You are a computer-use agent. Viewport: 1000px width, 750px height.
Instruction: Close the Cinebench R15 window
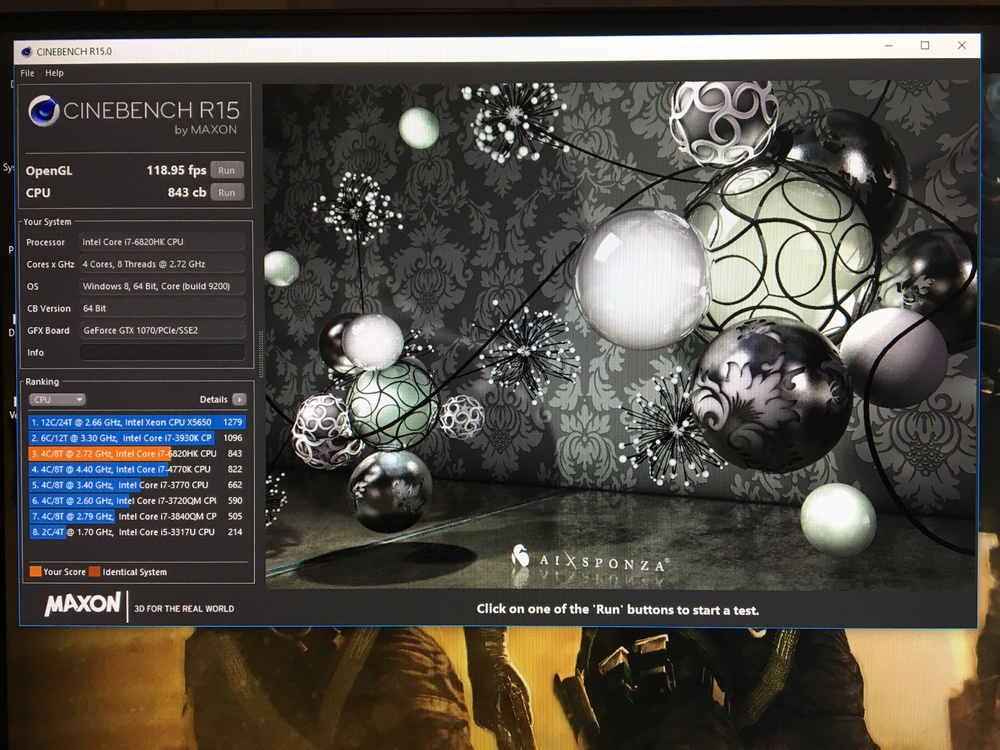point(962,46)
